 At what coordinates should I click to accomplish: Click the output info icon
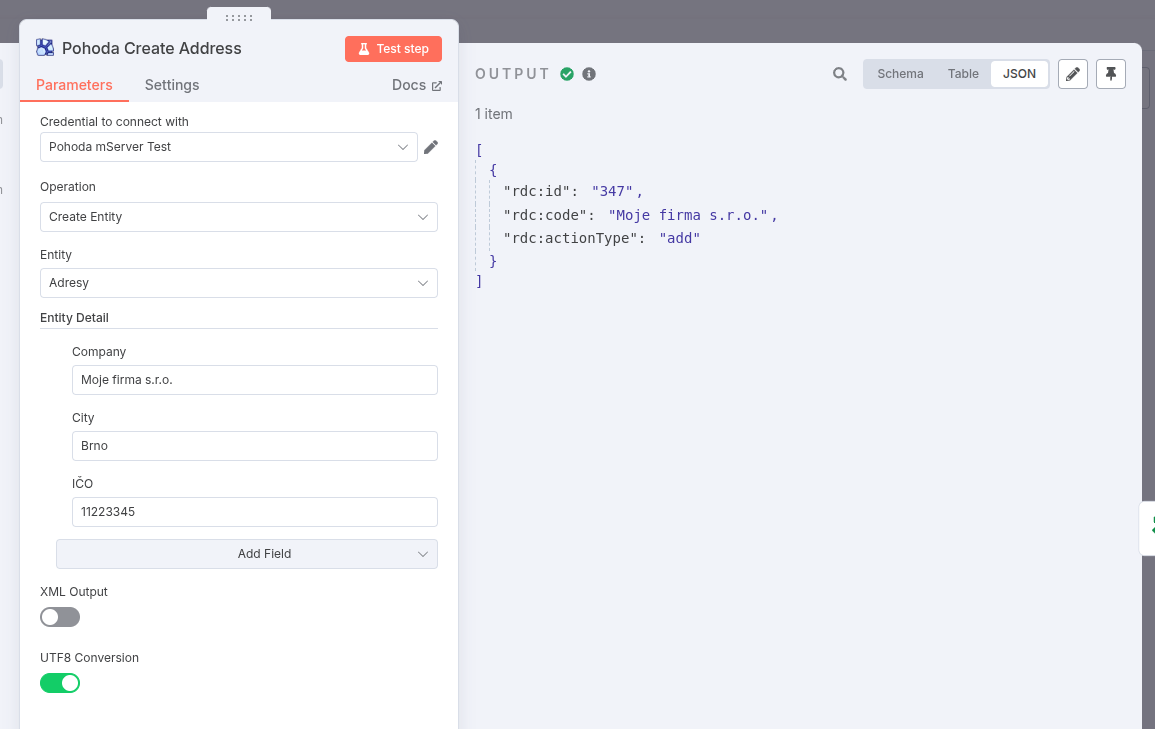point(589,74)
